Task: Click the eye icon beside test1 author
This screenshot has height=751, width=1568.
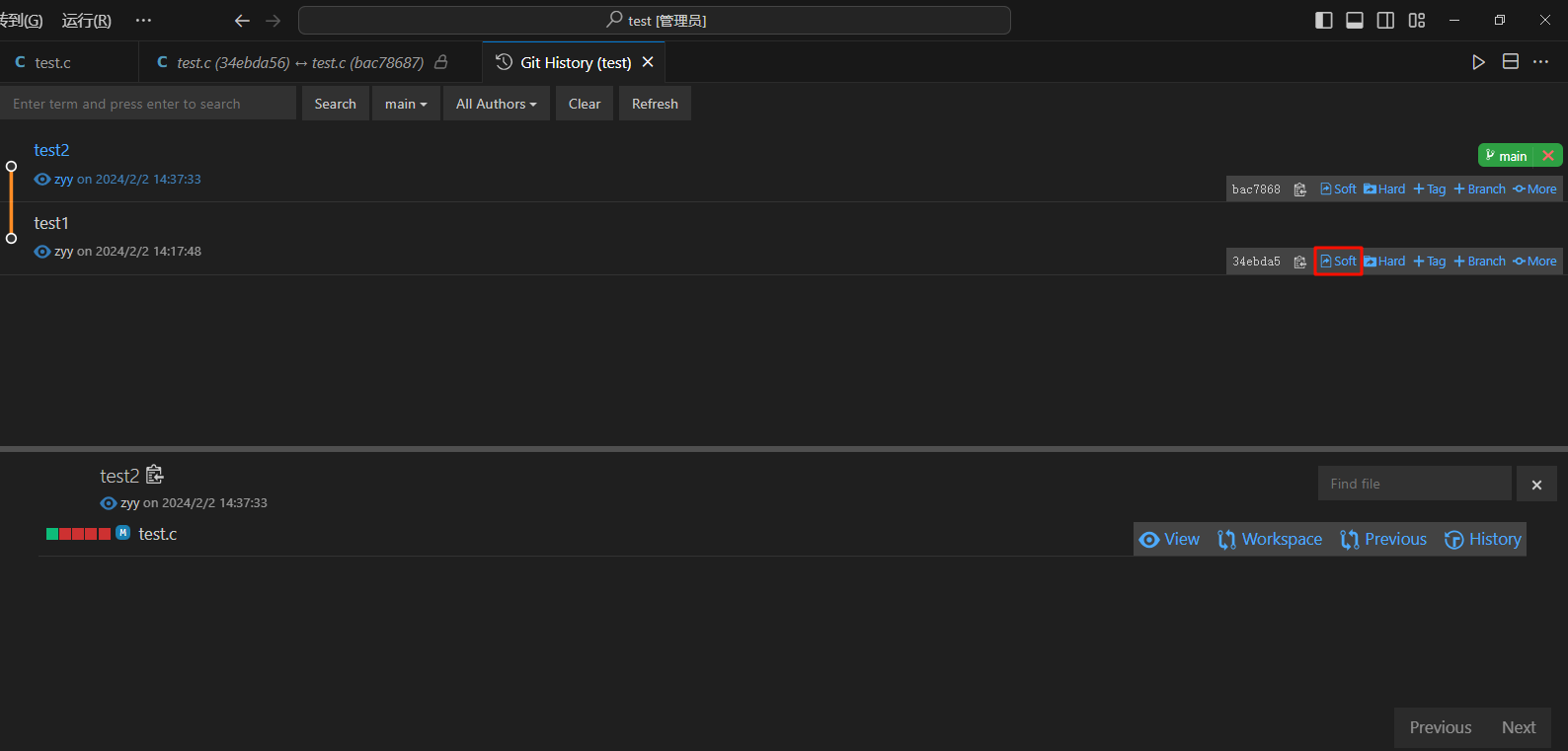Action: (x=42, y=252)
